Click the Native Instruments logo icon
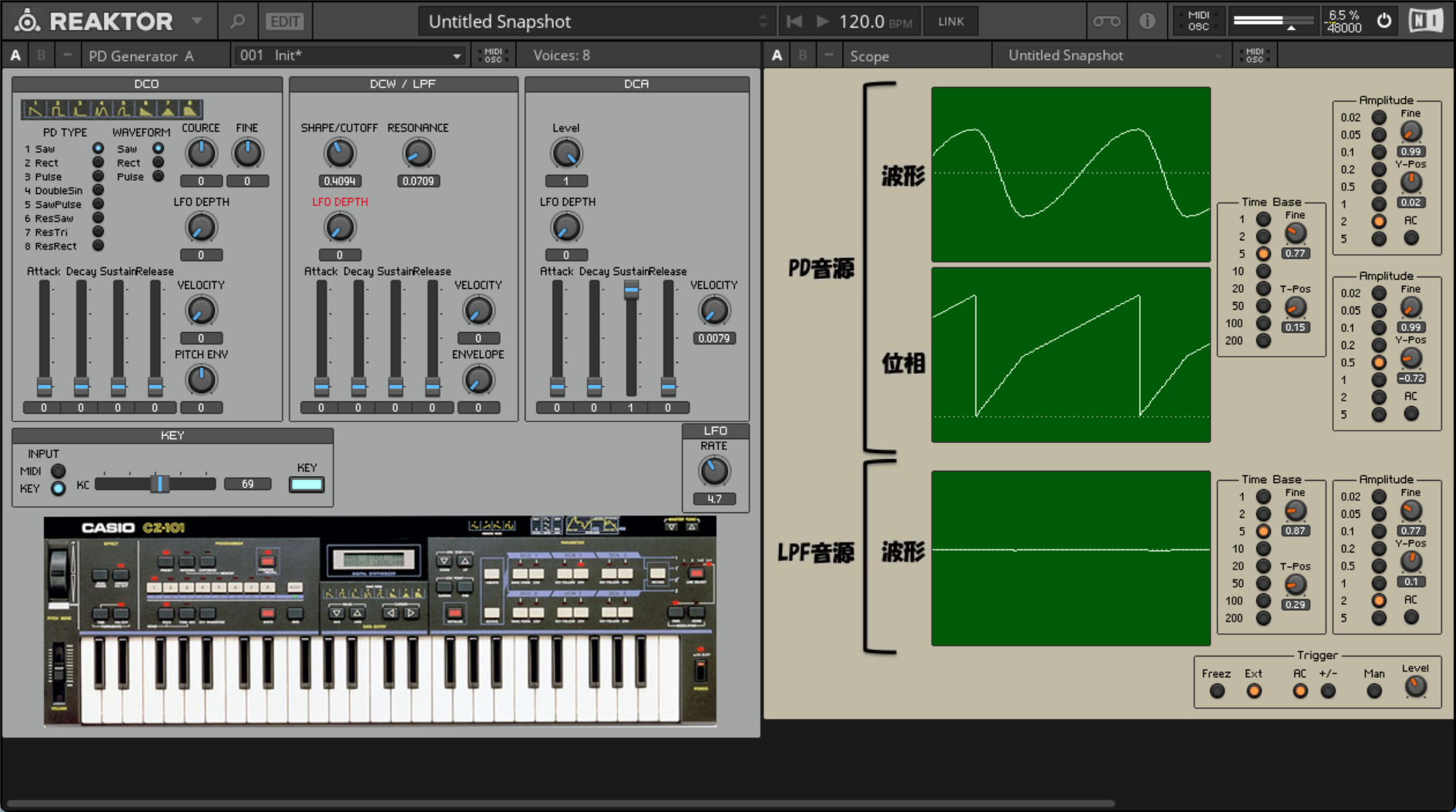1456x812 pixels. point(1426,21)
